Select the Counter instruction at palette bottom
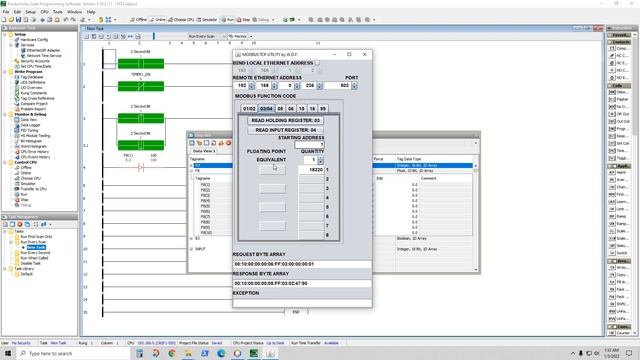Image resolution: width=640 pixels, height=360 pixels. click(x=619, y=333)
